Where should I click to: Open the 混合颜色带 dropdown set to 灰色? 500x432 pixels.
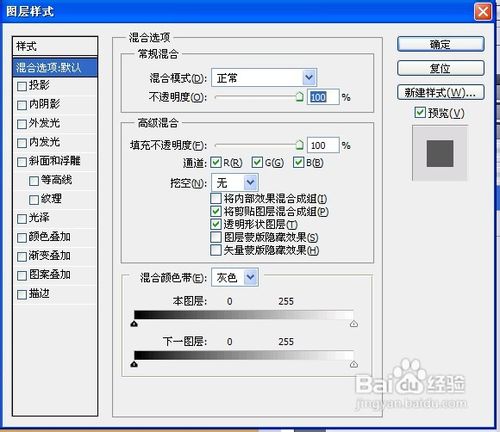tap(235, 277)
